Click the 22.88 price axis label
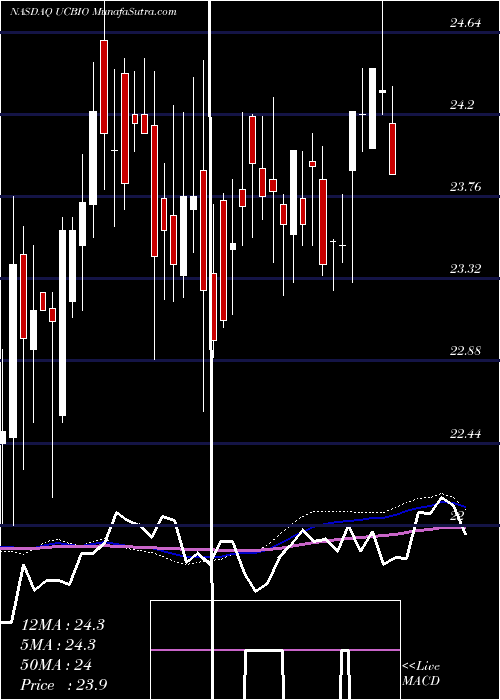Screen dimensions: 500x700 pyautogui.click(x=466, y=351)
